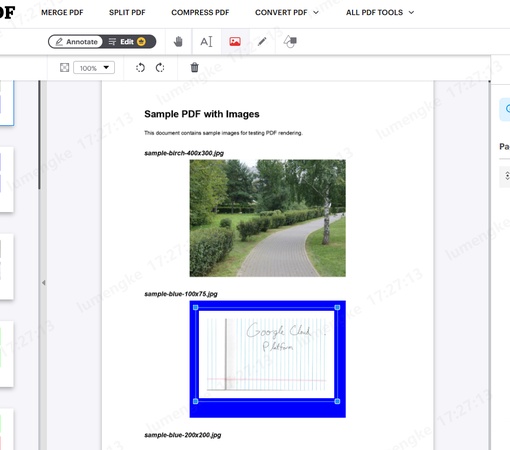Click the birch park path image

(268, 218)
